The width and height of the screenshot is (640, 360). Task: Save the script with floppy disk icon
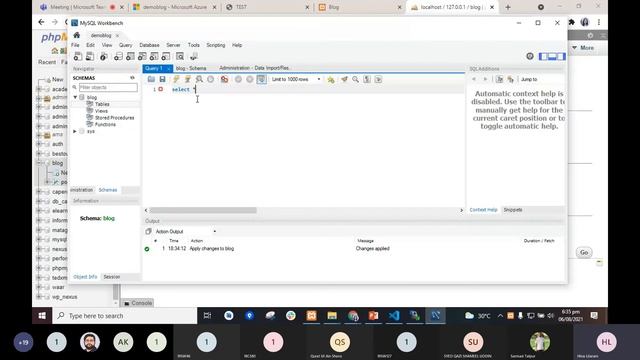[x=162, y=79]
